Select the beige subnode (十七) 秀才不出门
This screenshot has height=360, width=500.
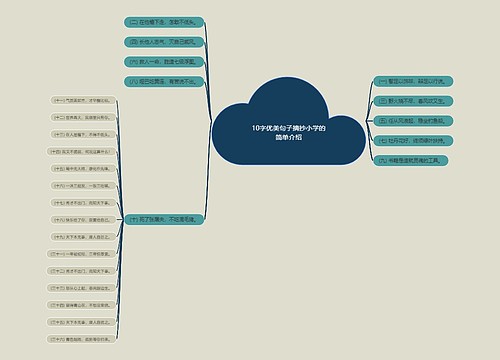click(x=83, y=203)
